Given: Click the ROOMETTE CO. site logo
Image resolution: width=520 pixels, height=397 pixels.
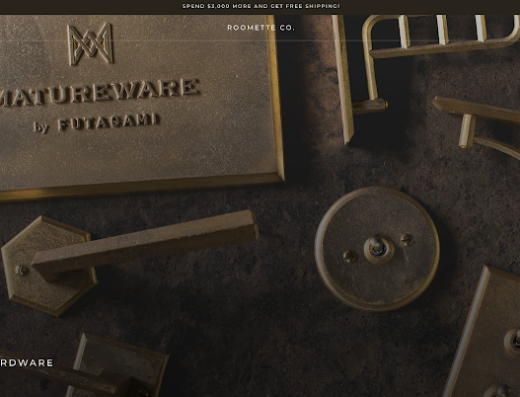Looking at the screenshot, I should (x=261, y=28).
